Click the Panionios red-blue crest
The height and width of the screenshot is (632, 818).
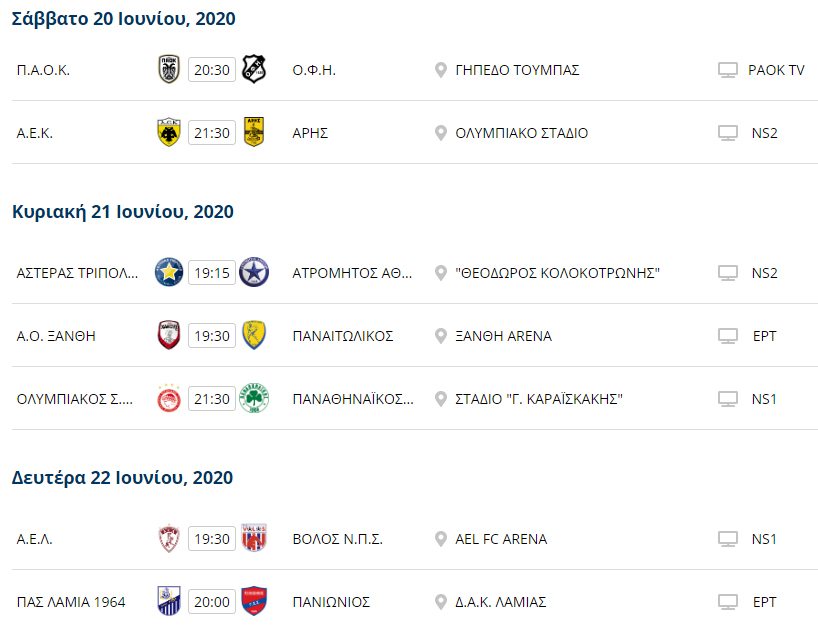(254, 601)
